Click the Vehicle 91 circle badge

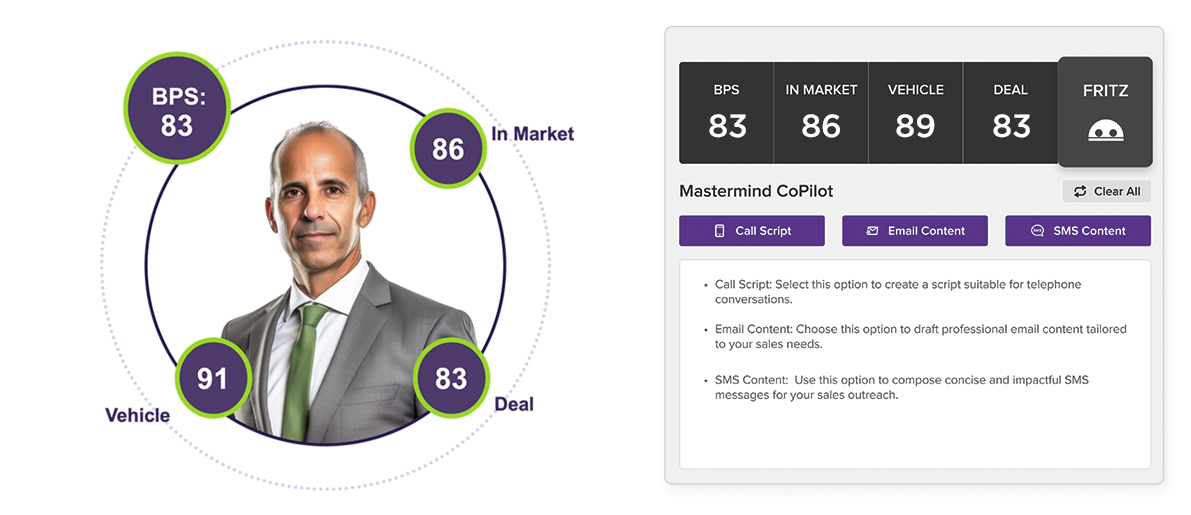[212, 379]
